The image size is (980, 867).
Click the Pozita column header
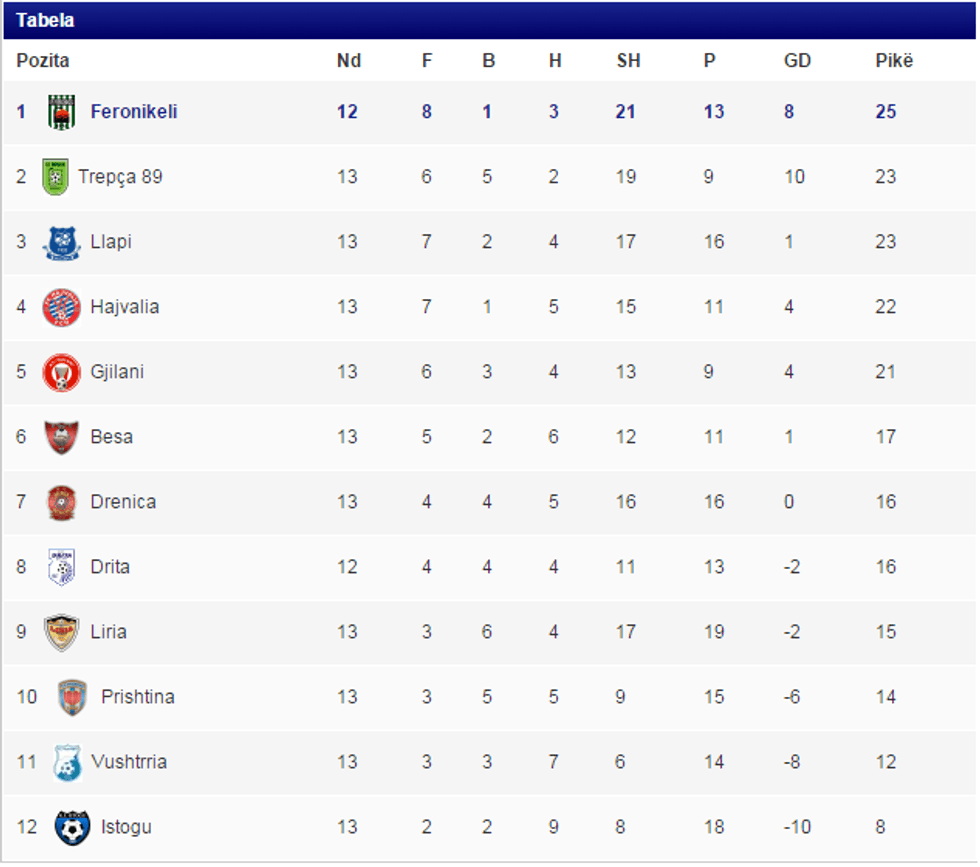[43, 61]
